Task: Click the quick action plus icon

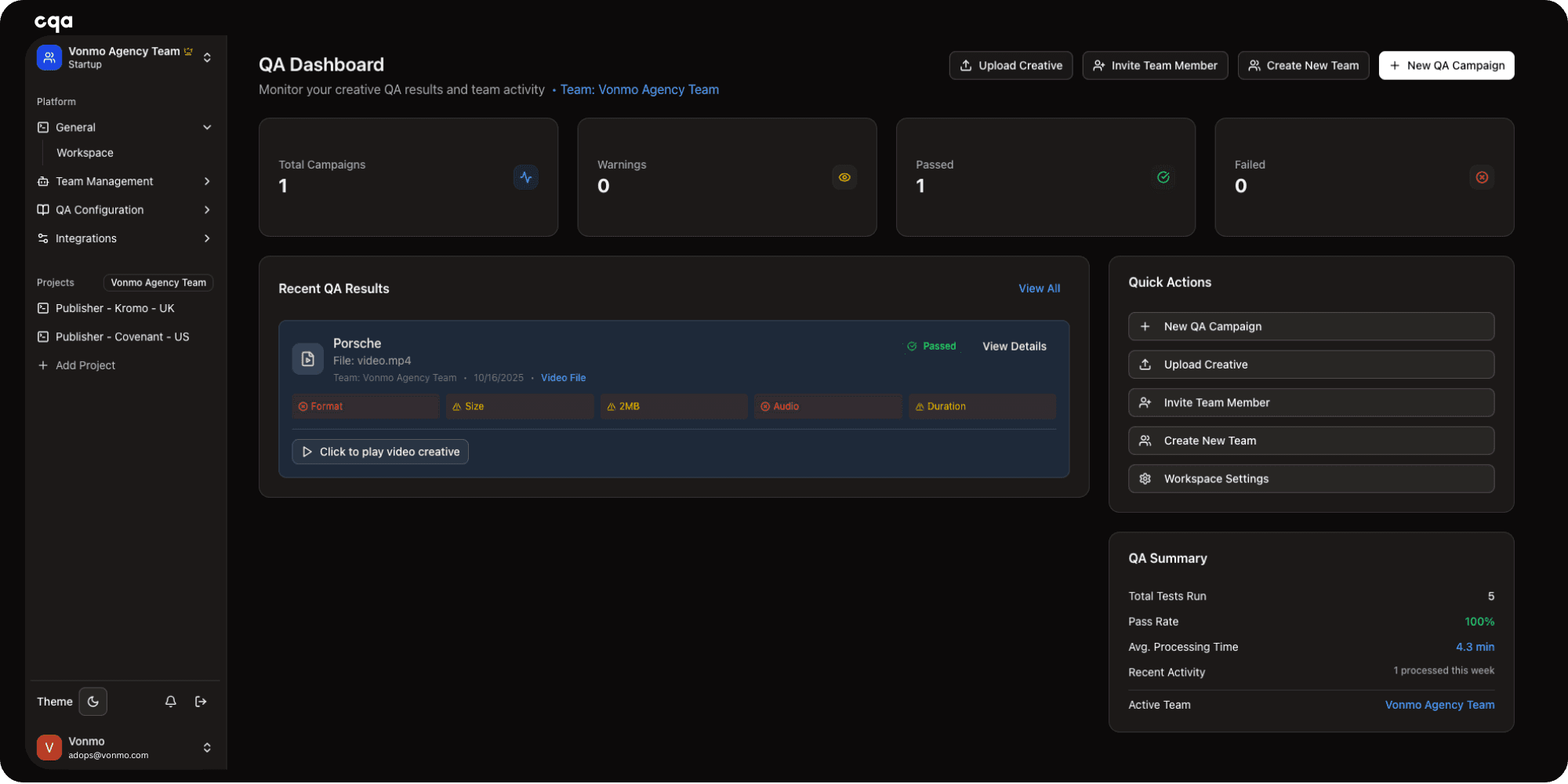Action: click(1145, 327)
